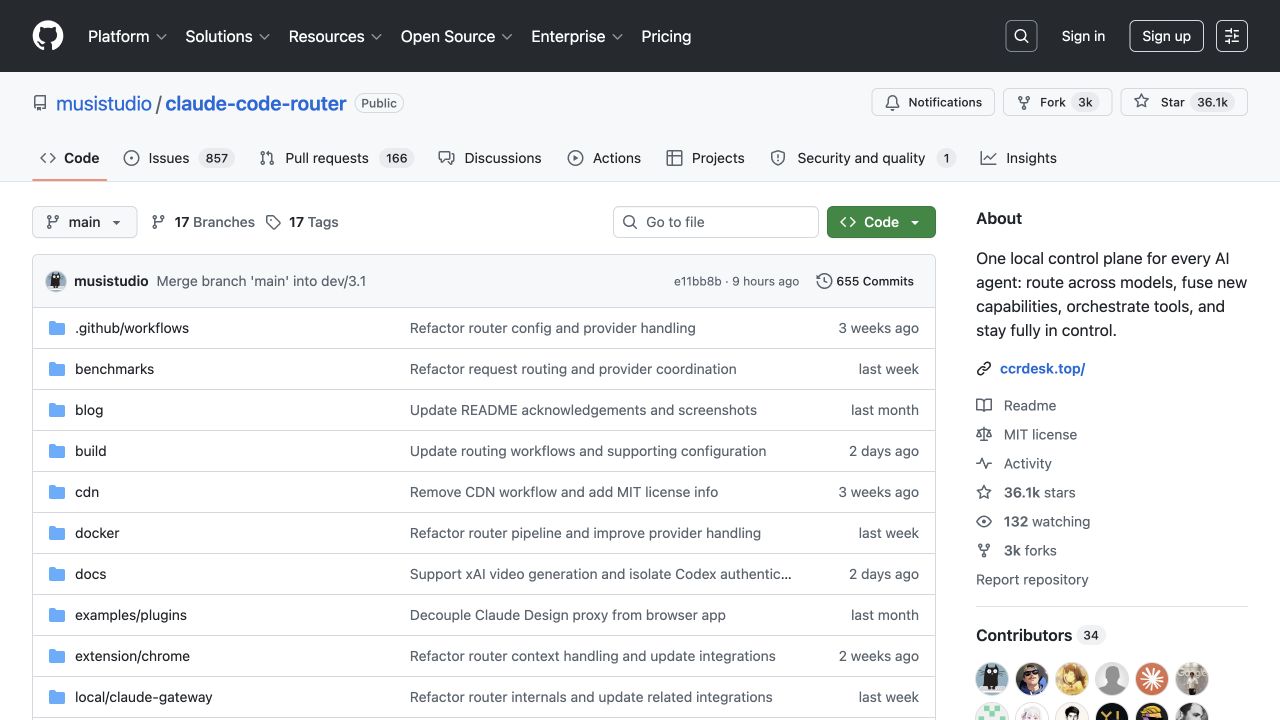The width and height of the screenshot is (1280, 720).
Task: Click the Sign in link
Action: point(1083,36)
